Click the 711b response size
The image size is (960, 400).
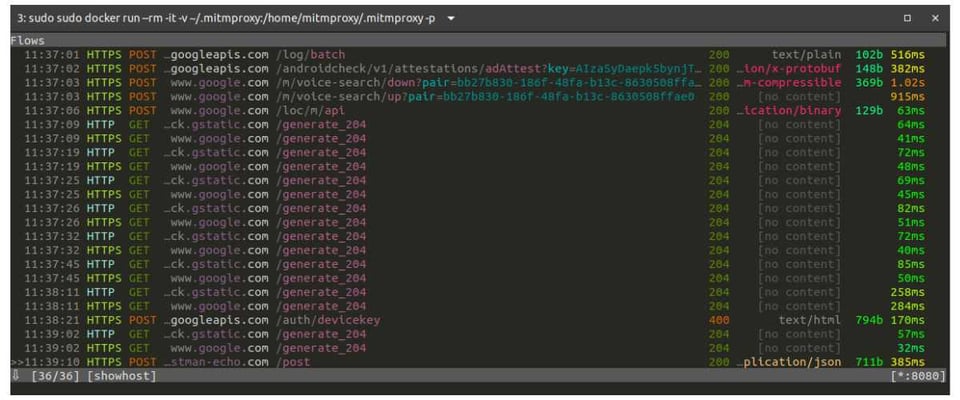point(869,362)
